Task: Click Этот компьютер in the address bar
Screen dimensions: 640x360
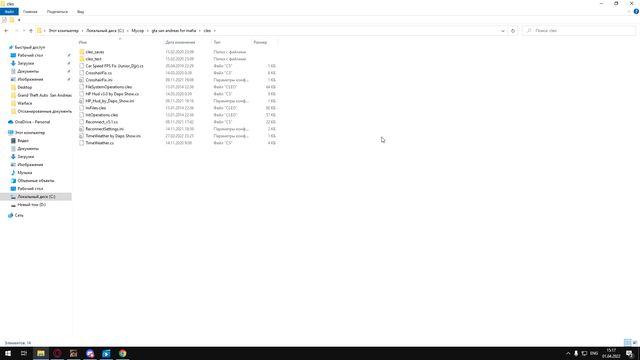Action: (x=63, y=31)
